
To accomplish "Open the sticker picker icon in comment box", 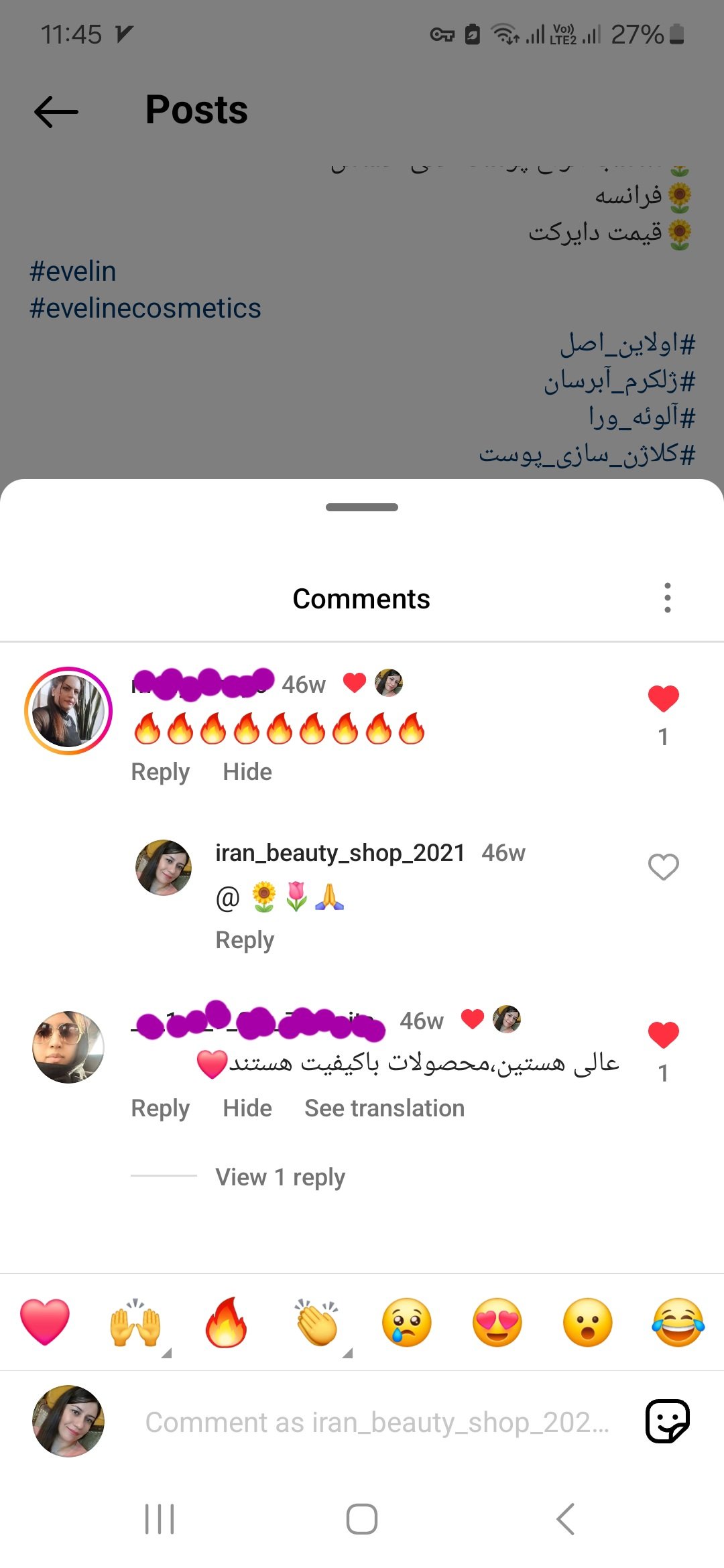I will tap(667, 1421).
